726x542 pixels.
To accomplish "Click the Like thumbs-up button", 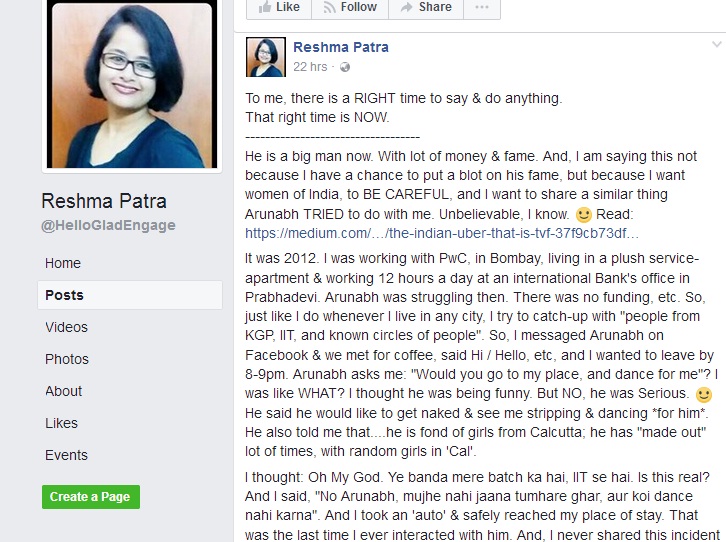I will (279, 7).
